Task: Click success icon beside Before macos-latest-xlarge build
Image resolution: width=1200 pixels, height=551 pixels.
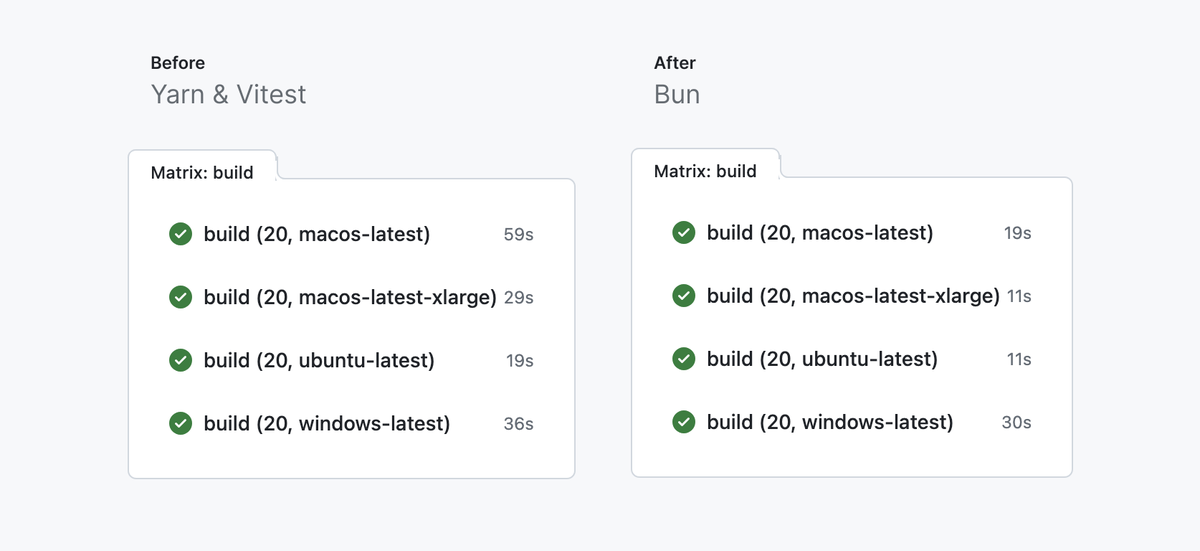Action: (x=180, y=298)
